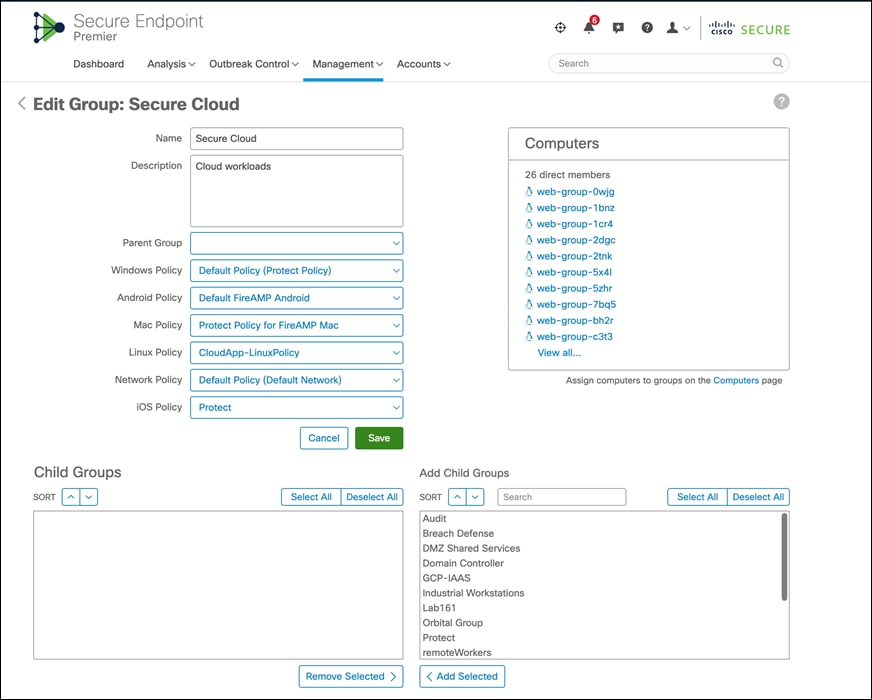The height and width of the screenshot is (700, 872).
Task: Open the iOS Policy dropdown
Action: tap(296, 408)
